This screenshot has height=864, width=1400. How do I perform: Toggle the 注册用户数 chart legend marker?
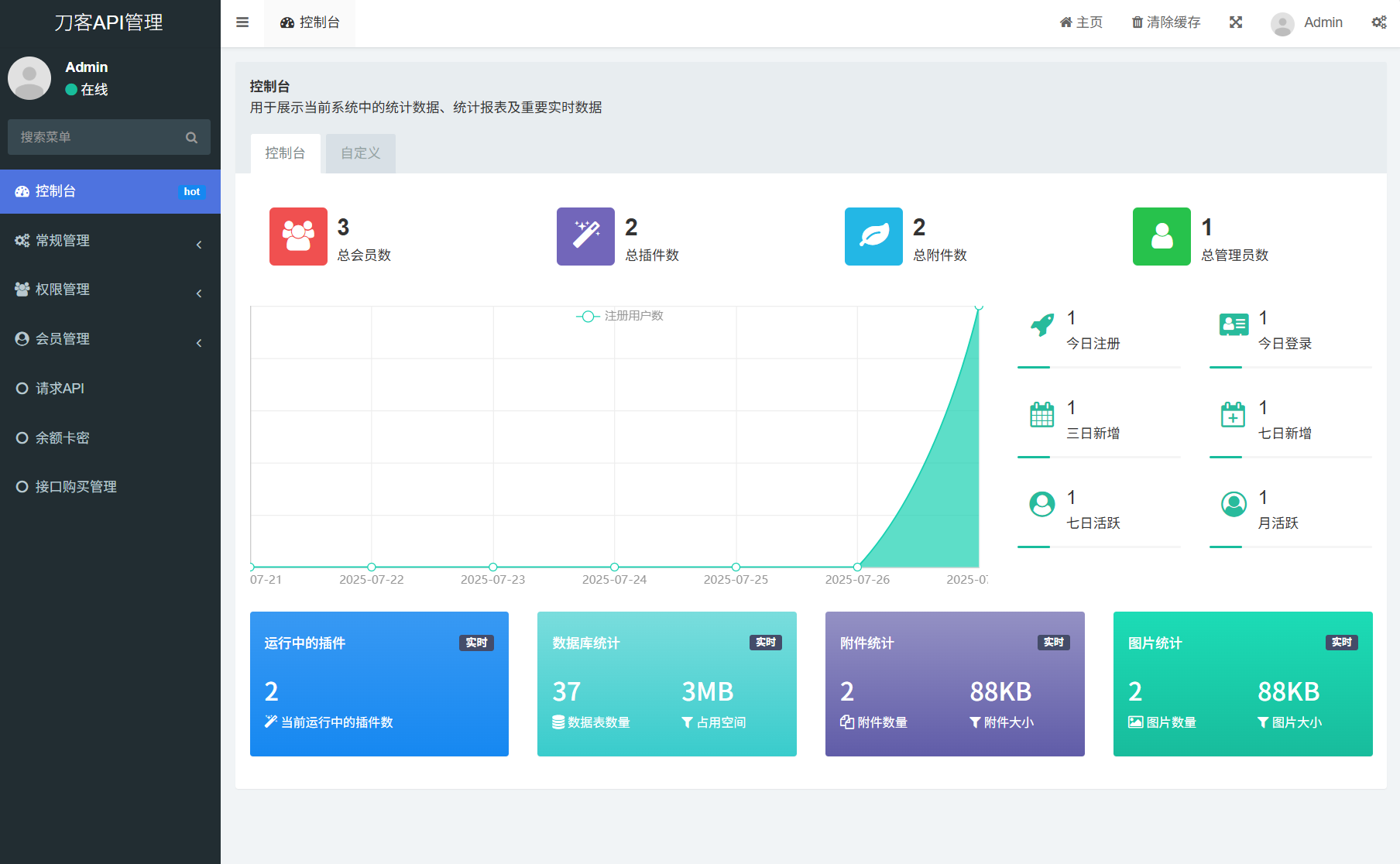pos(588,316)
